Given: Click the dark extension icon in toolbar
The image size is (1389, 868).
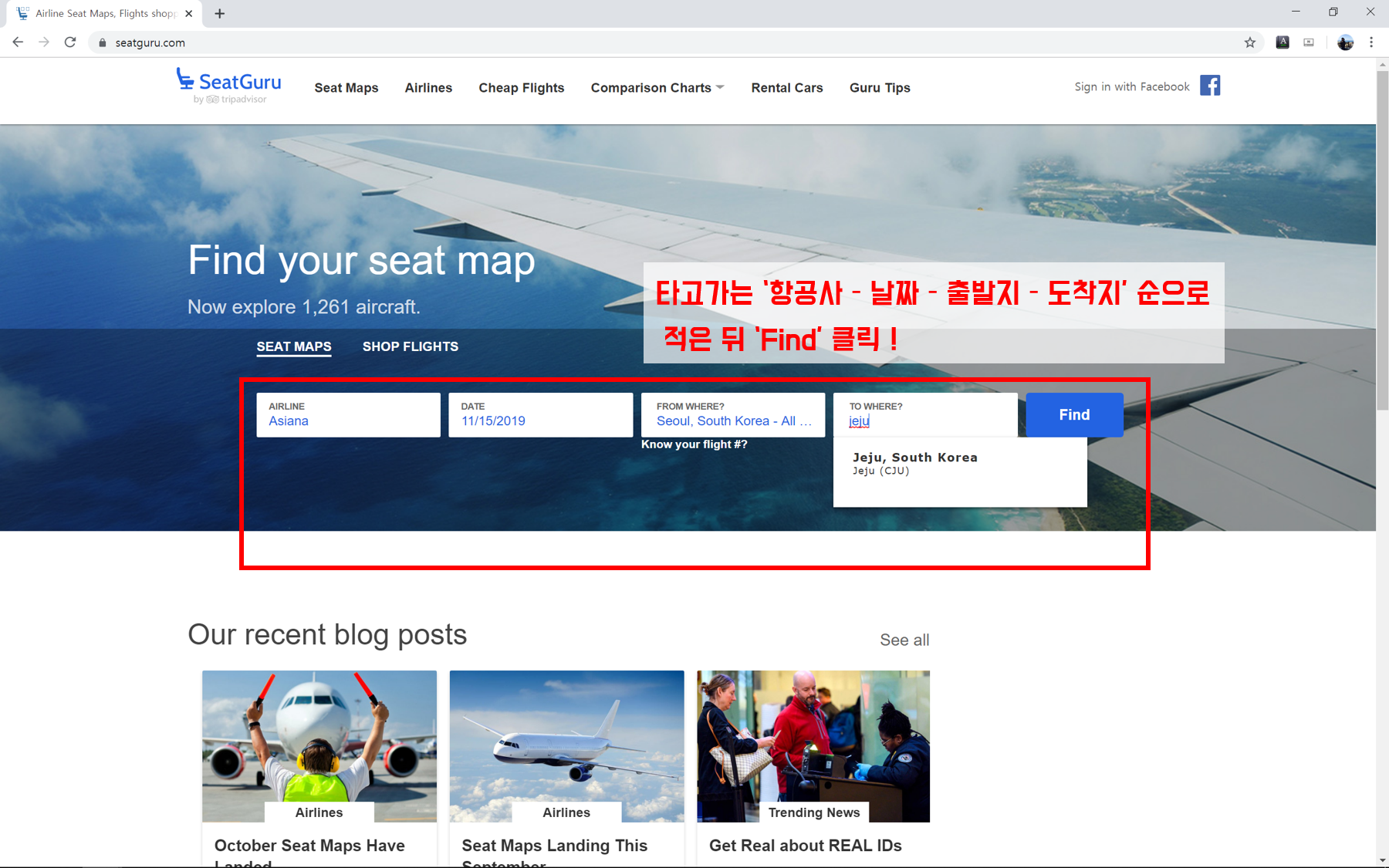Looking at the screenshot, I should tap(1283, 42).
